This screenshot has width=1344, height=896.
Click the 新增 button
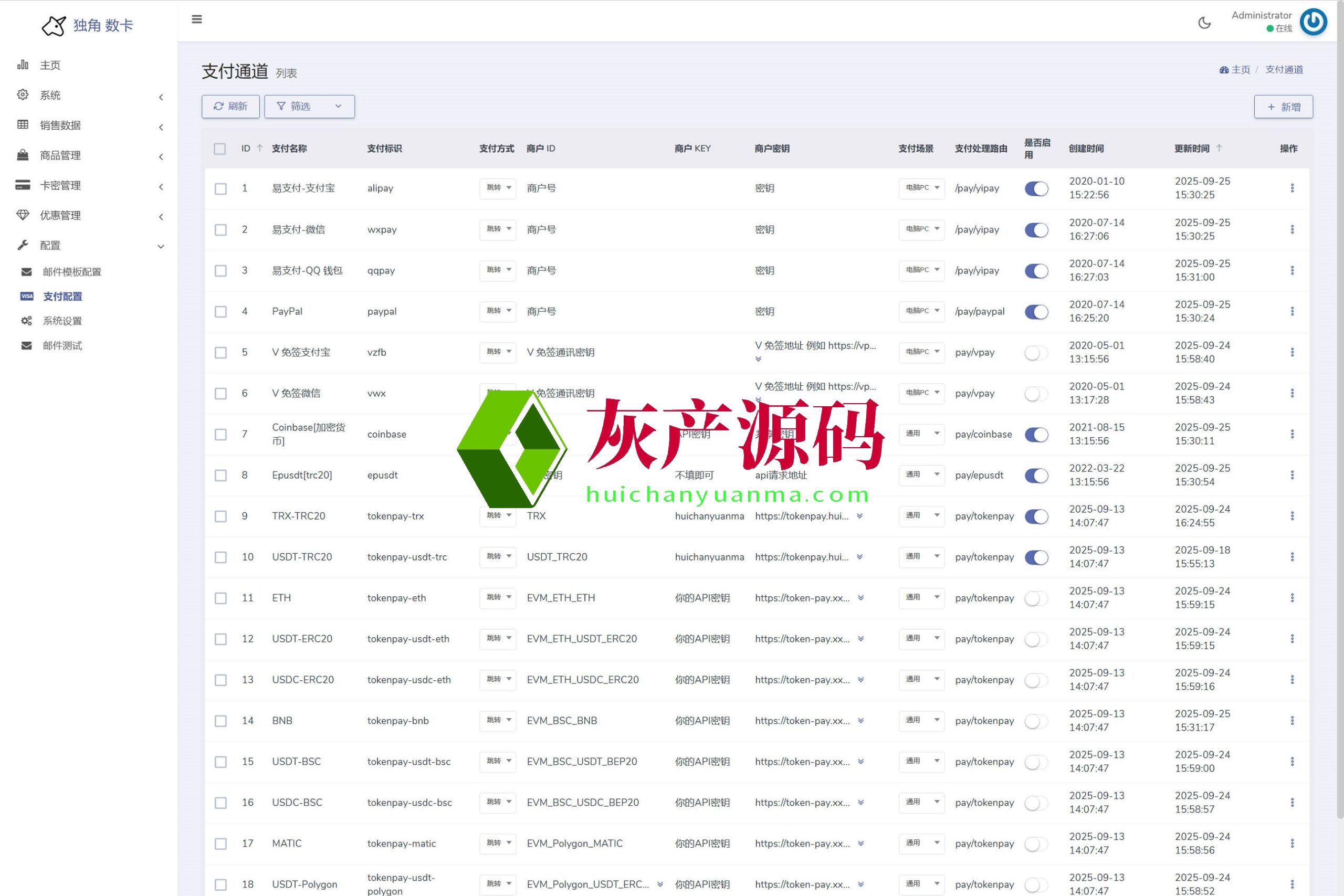[1283, 107]
